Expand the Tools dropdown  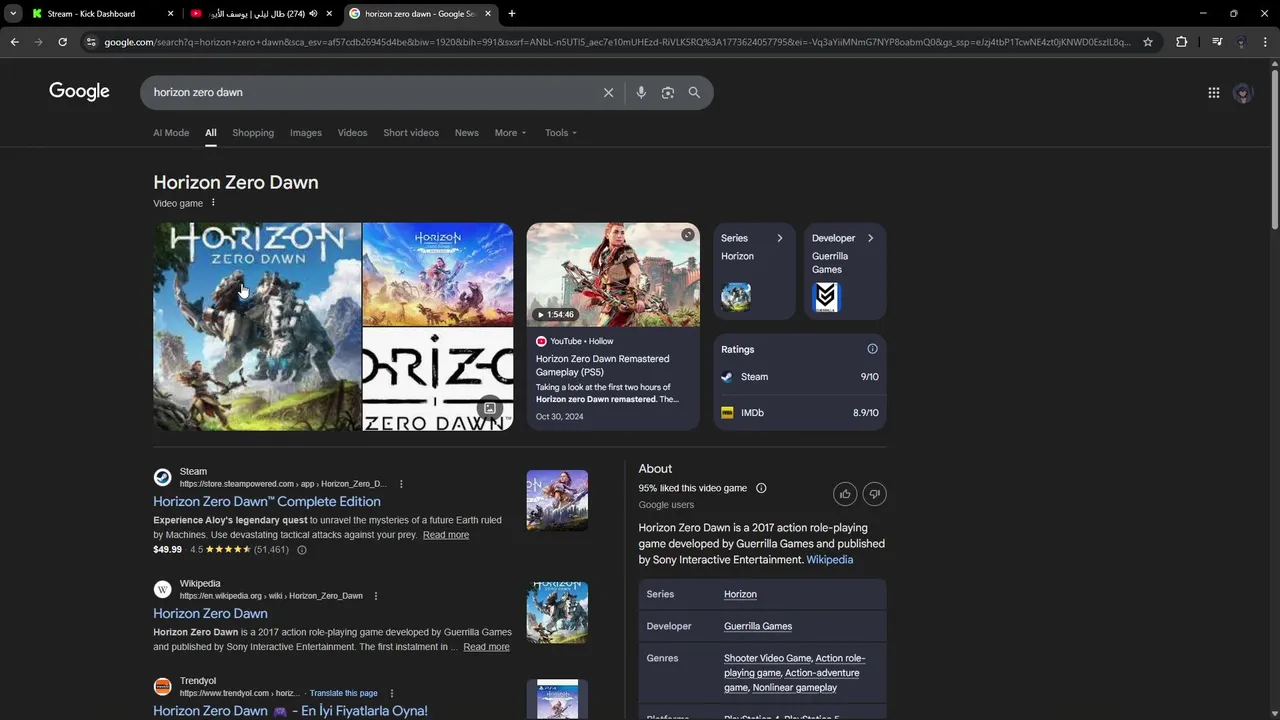click(561, 133)
